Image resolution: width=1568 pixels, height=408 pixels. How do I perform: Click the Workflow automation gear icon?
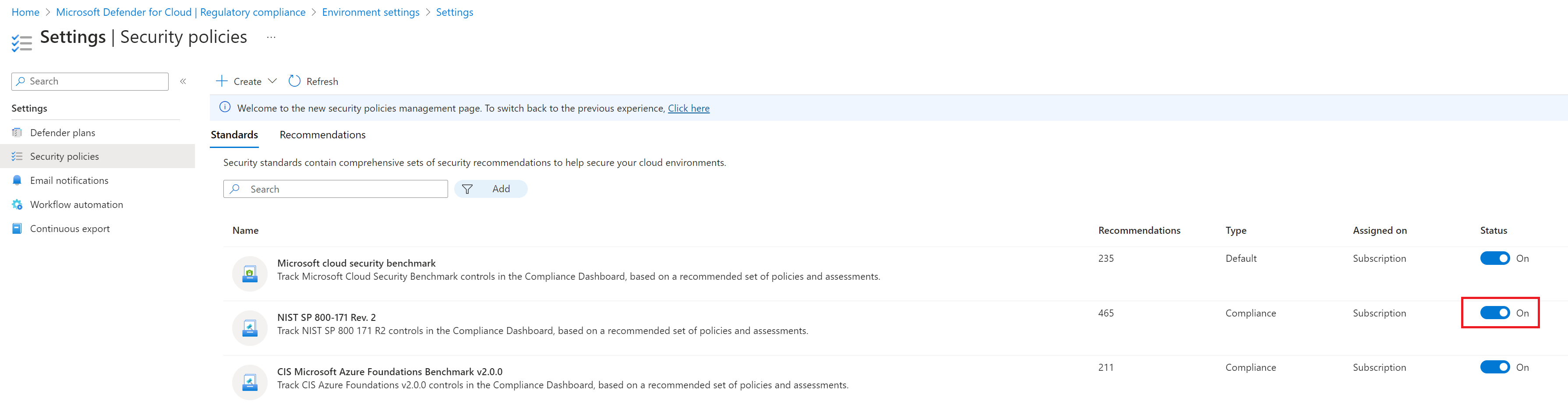17,205
